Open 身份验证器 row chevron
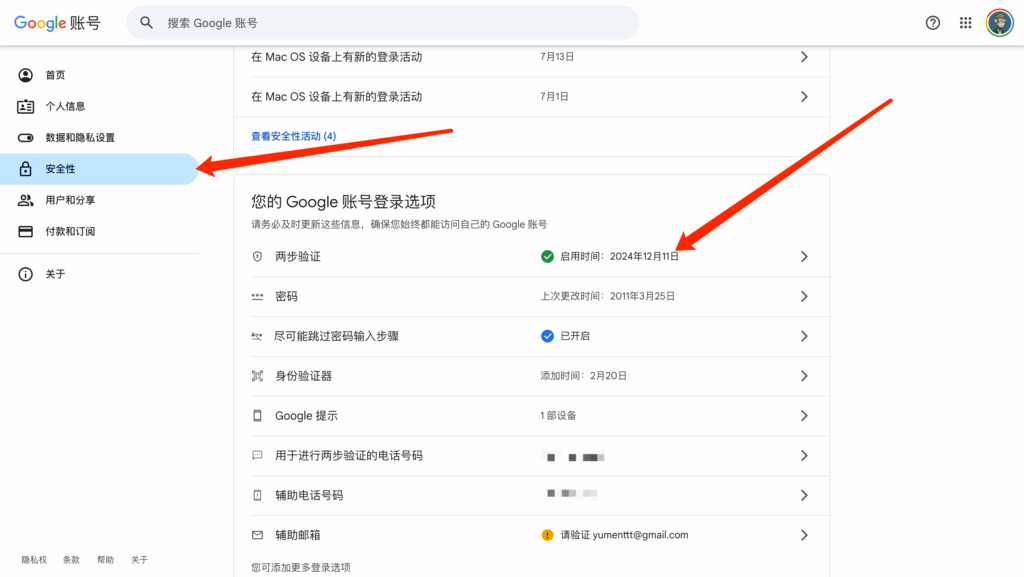Image resolution: width=1024 pixels, height=577 pixels. coord(804,376)
